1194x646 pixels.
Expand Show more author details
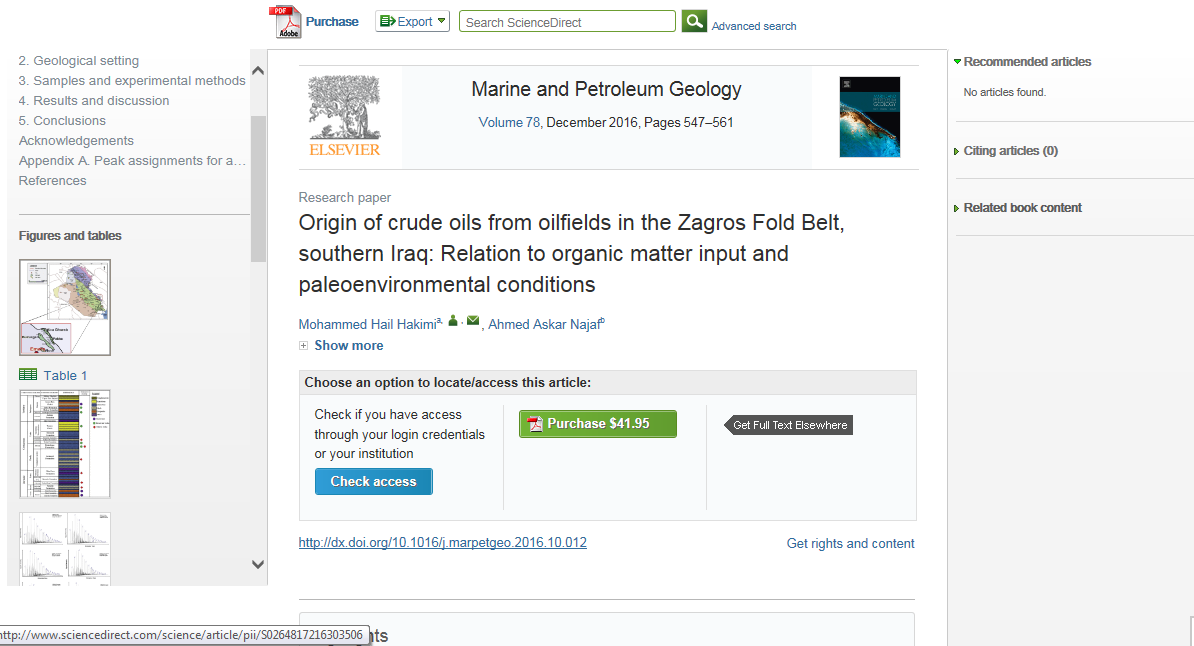pos(347,345)
